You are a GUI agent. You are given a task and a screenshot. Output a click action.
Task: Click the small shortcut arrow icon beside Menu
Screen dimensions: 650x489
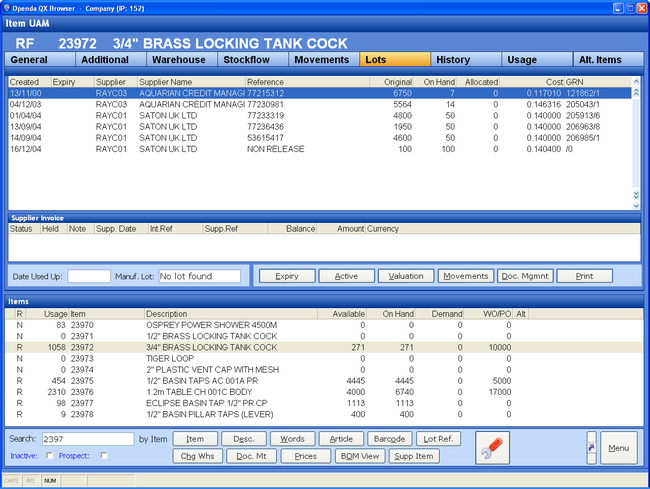(592, 448)
